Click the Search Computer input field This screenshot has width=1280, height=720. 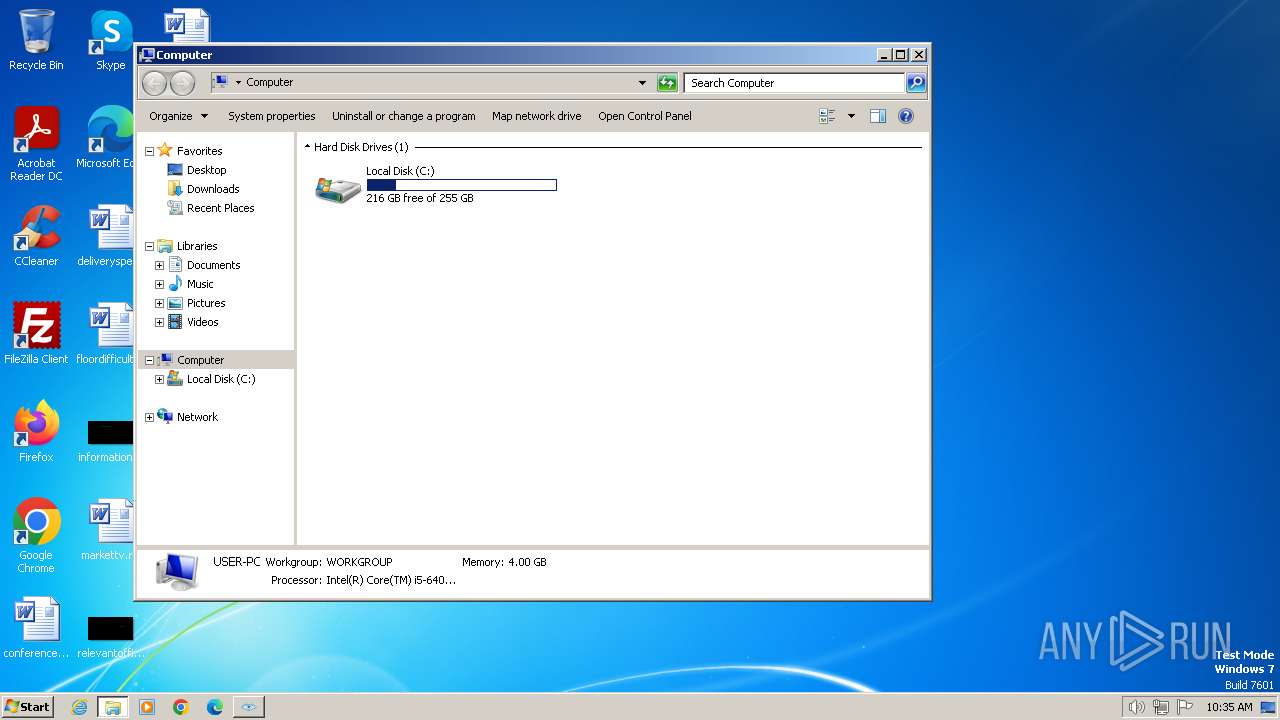coord(795,83)
